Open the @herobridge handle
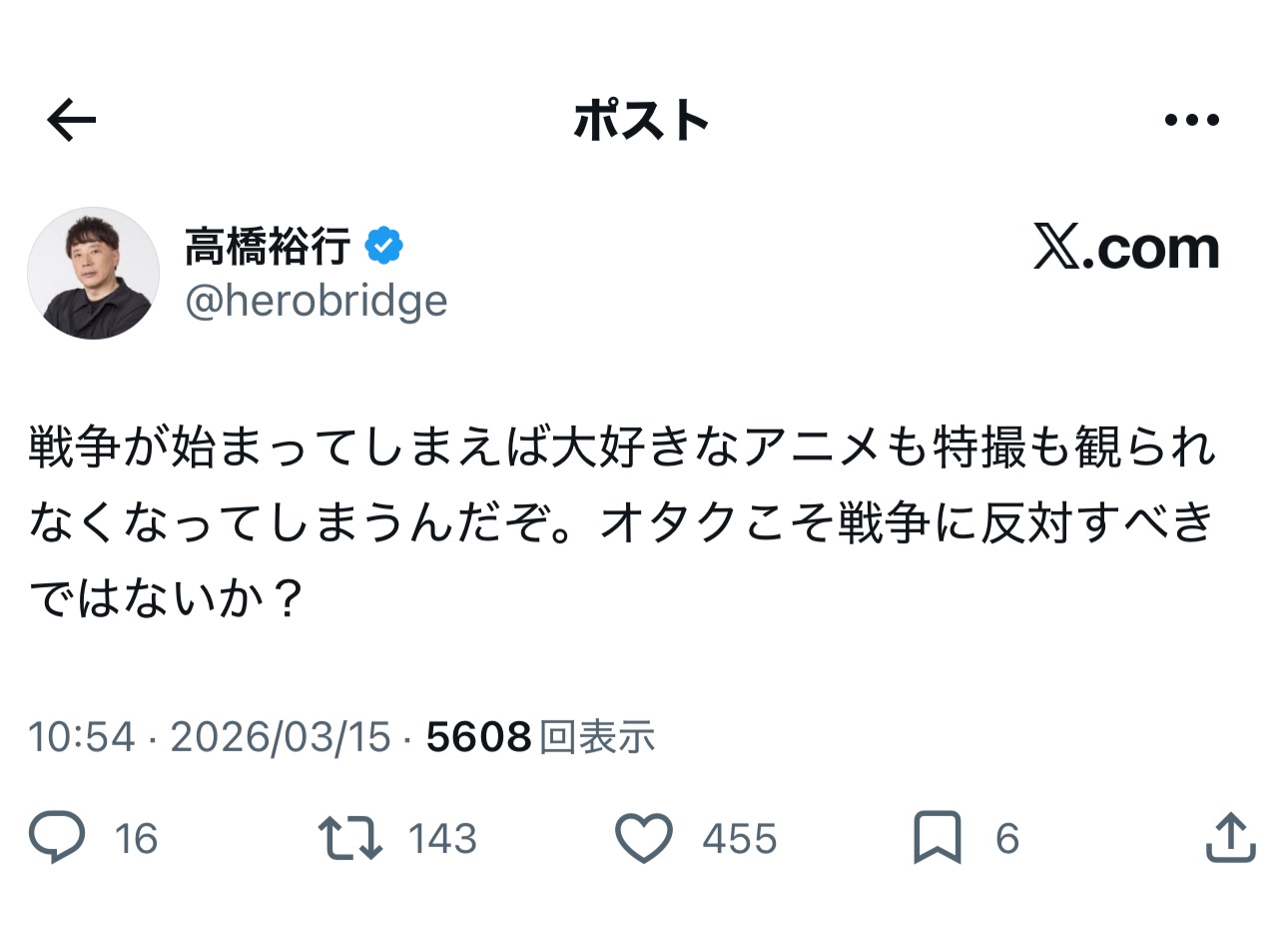 pyautogui.click(x=317, y=301)
